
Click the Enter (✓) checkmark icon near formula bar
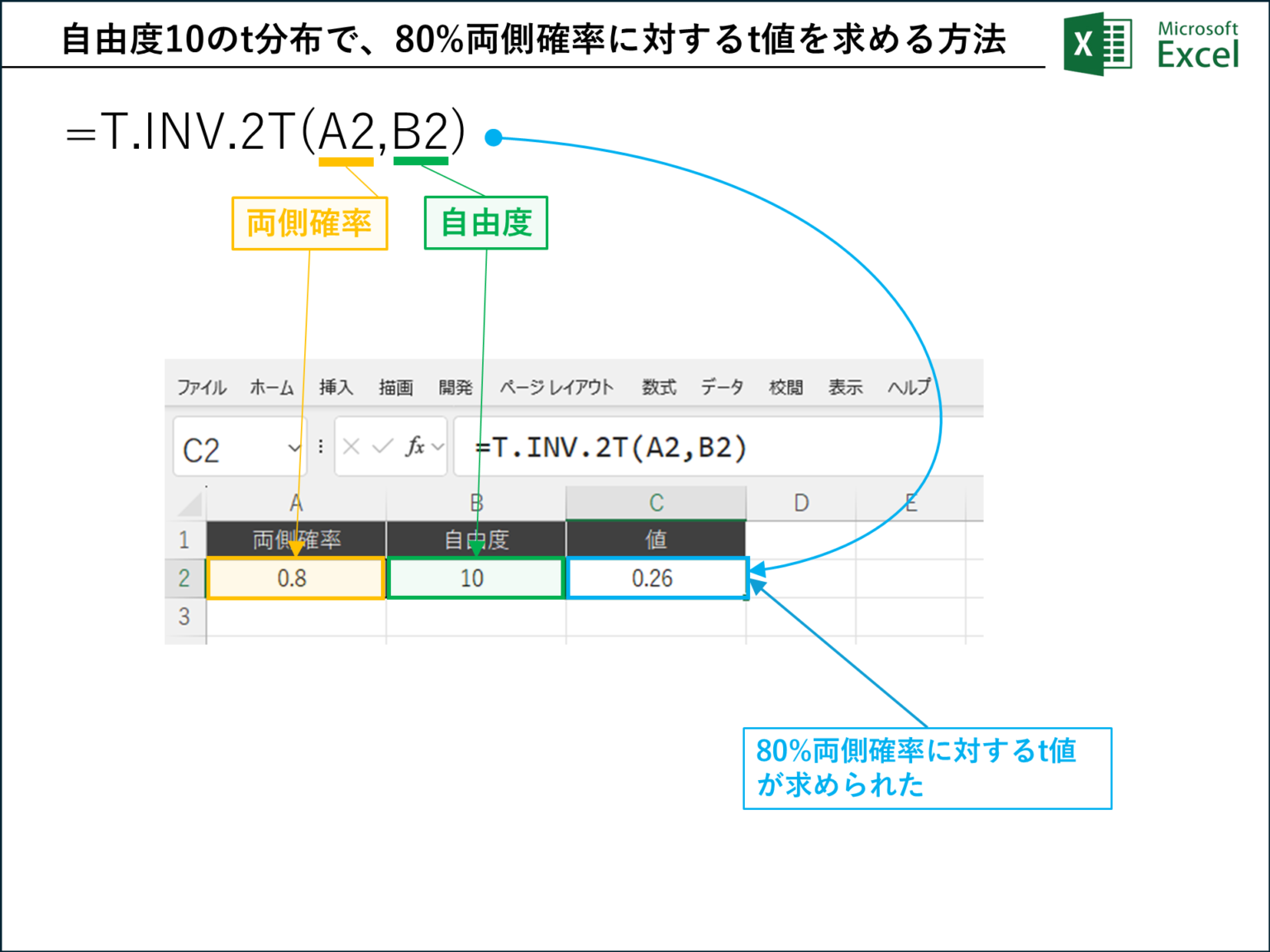(382, 446)
